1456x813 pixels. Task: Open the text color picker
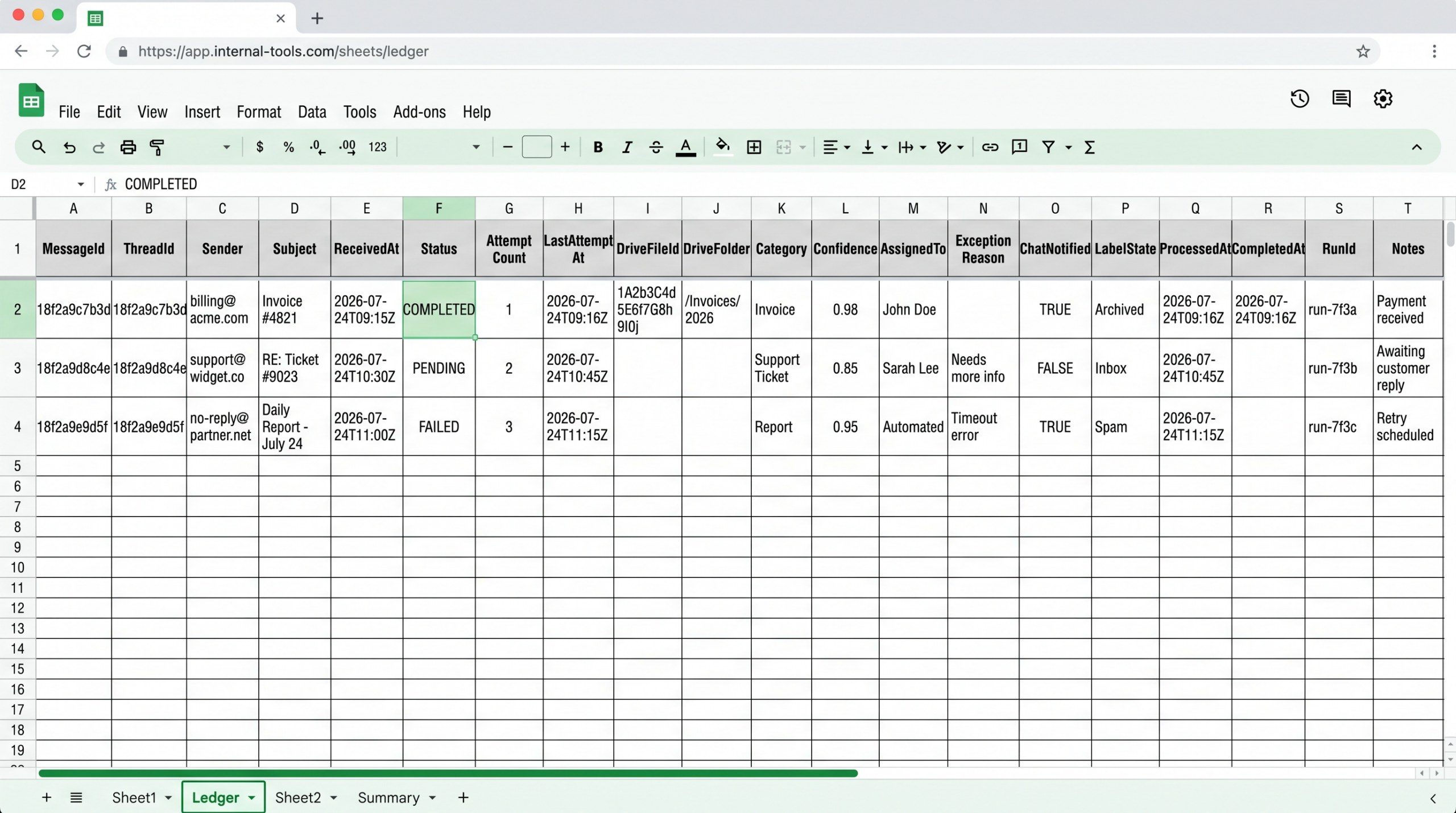click(x=685, y=148)
